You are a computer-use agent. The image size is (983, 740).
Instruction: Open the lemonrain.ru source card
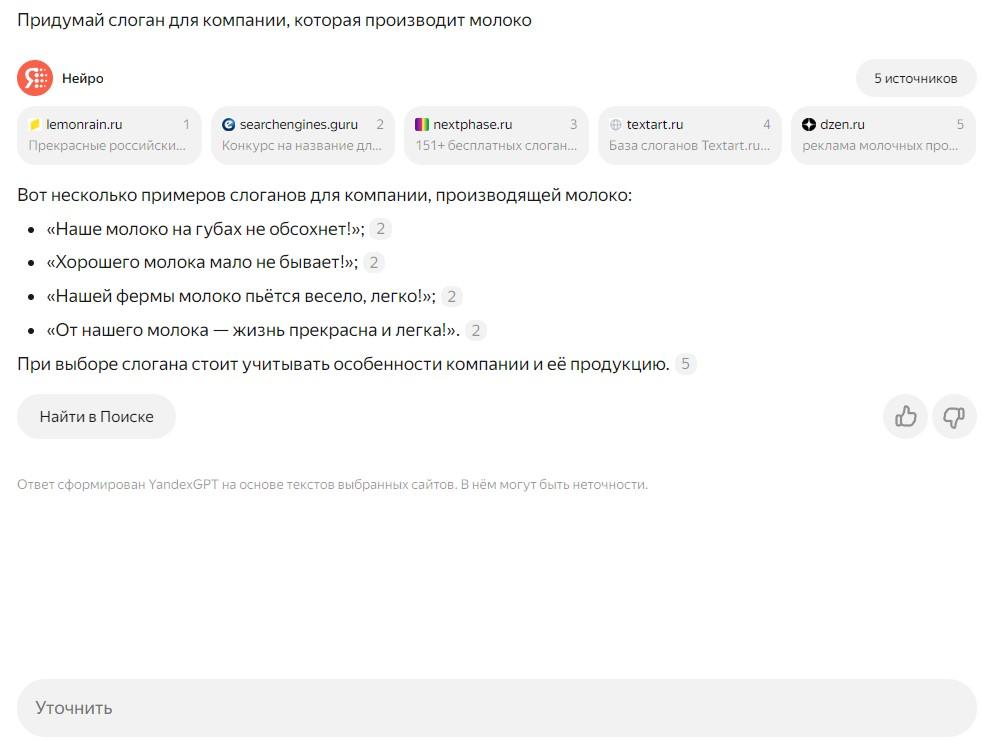click(110, 134)
